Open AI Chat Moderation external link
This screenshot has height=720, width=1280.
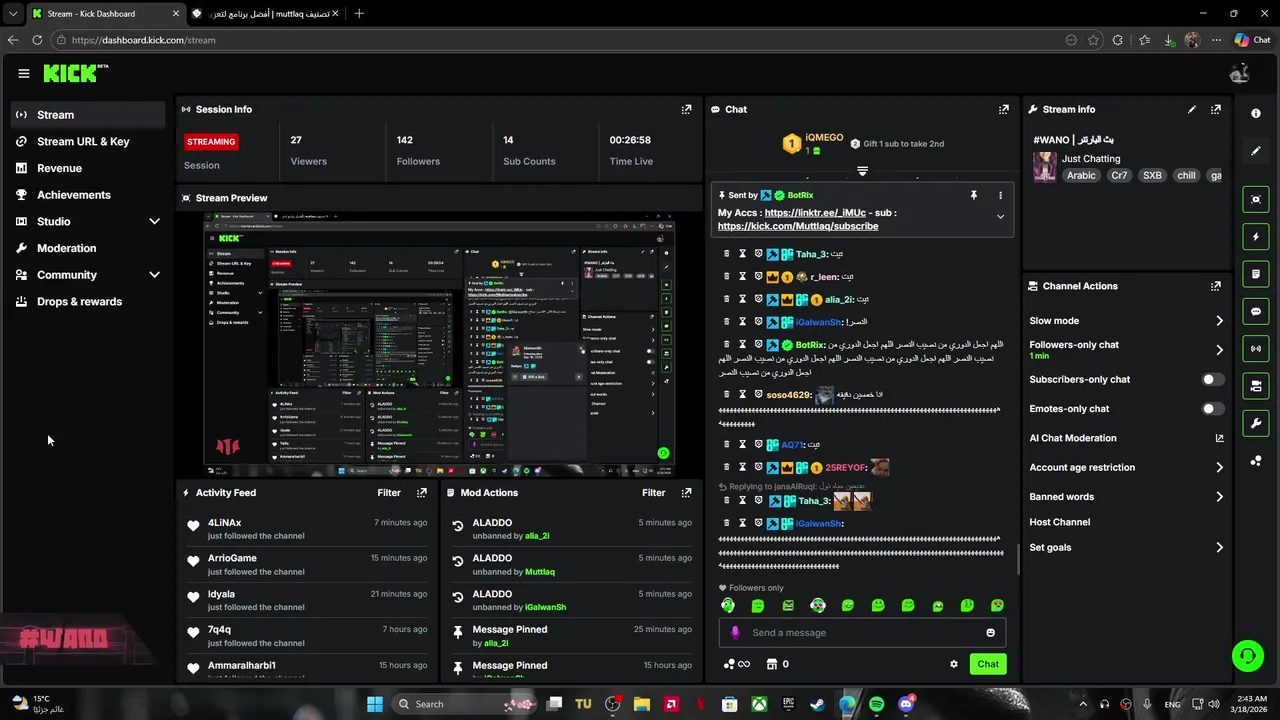point(1219,438)
